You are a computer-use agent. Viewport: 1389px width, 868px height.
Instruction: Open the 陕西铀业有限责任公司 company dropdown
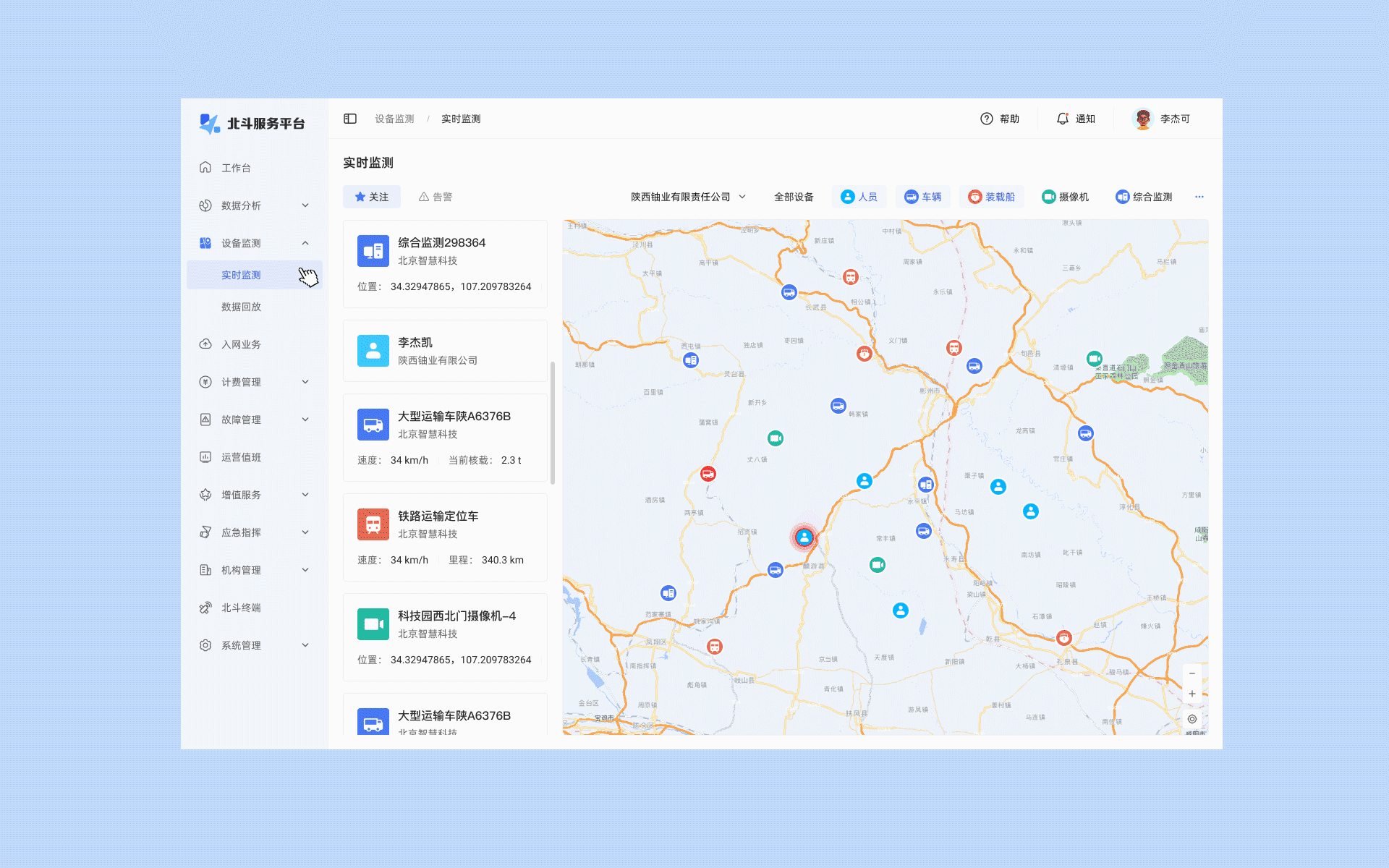click(687, 197)
